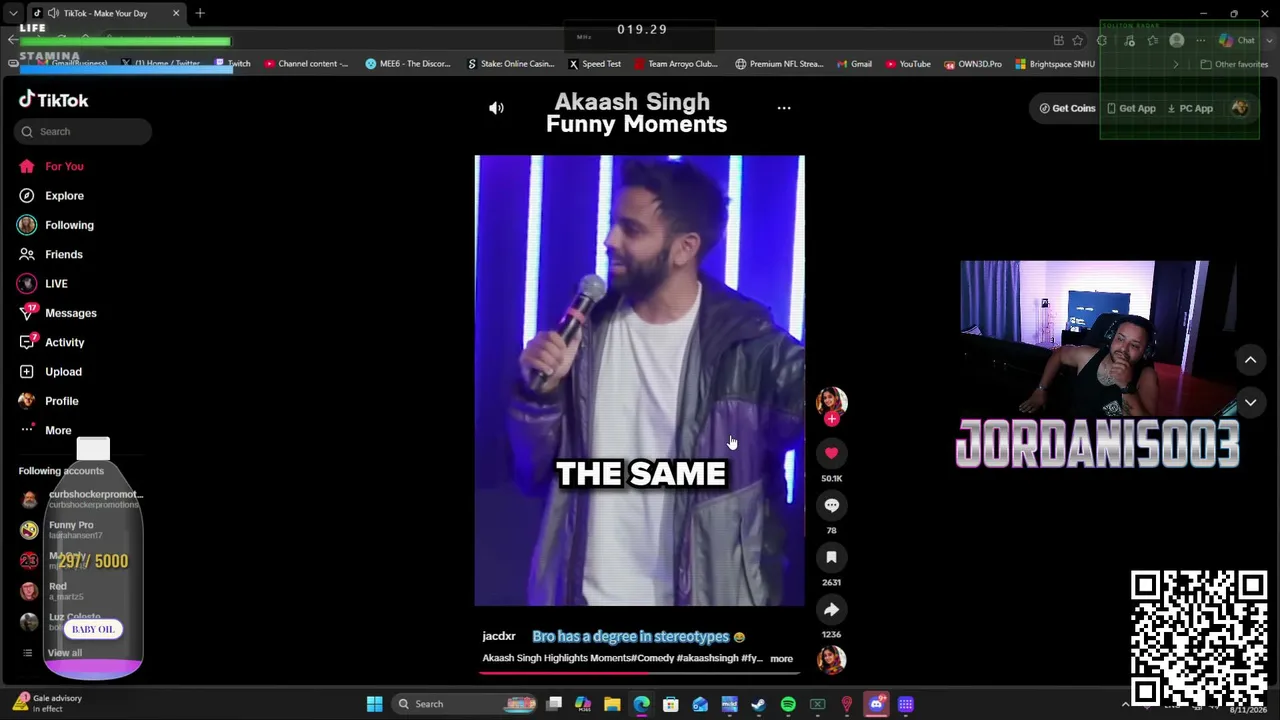Screen dimensions: 1280x720
Task: Open the creator's avatar beside the video
Action: (x=831, y=401)
